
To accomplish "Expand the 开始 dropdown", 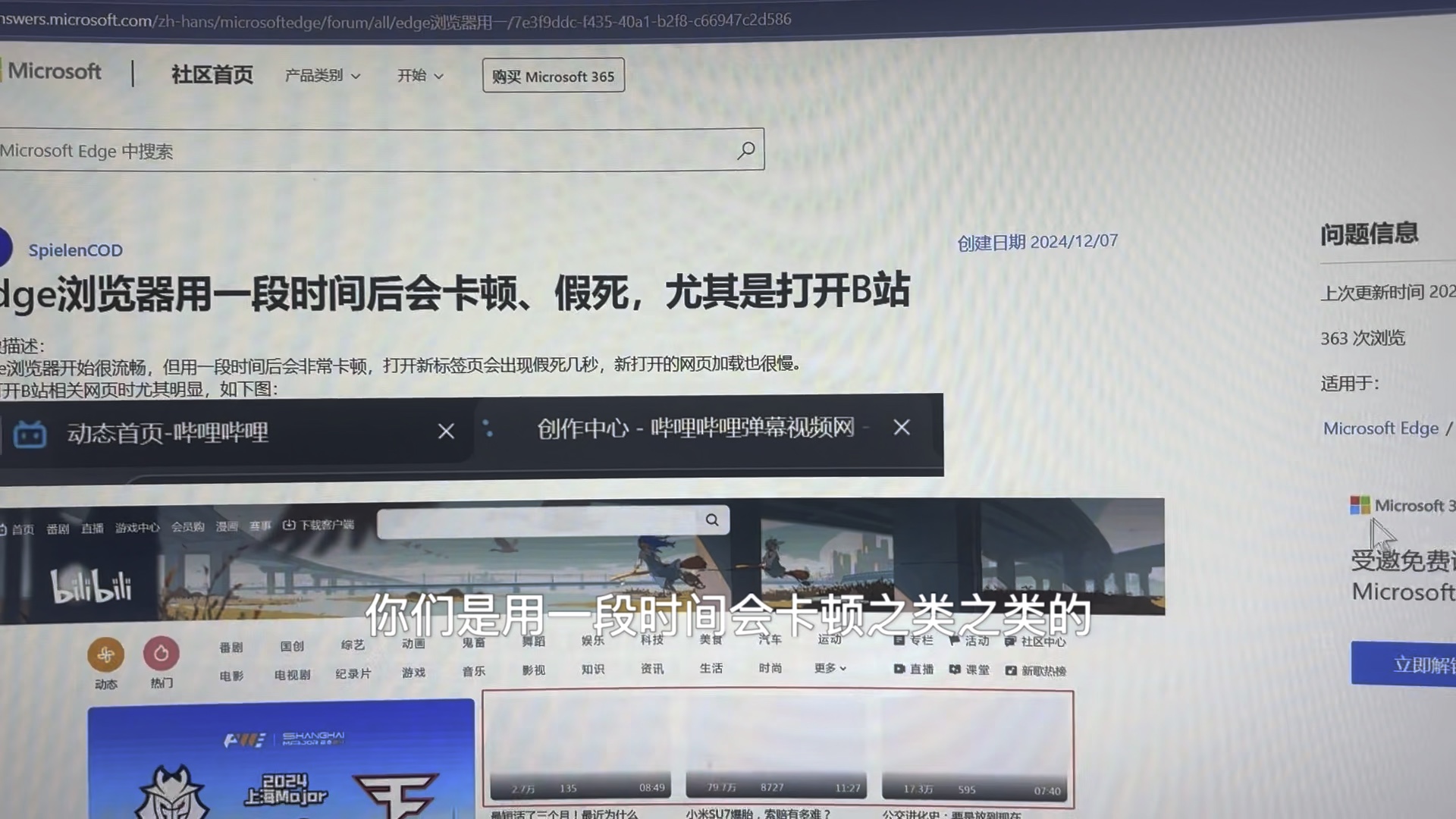I will coord(419,75).
